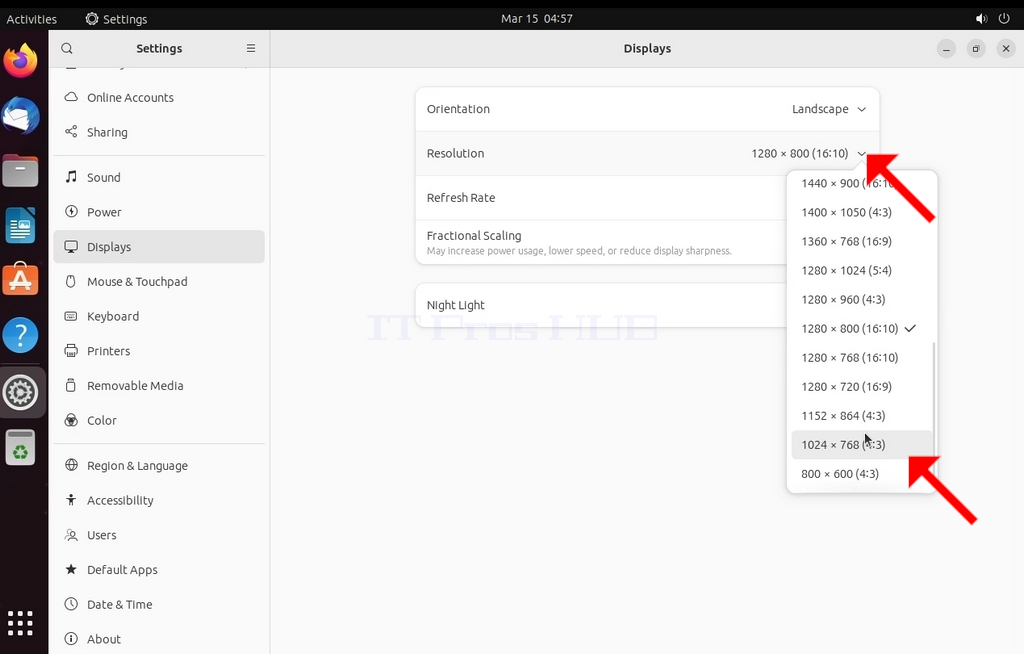Image resolution: width=1024 pixels, height=654 pixels.
Task: Open the Help icon in the dock
Action: pyautogui.click(x=21, y=335)
